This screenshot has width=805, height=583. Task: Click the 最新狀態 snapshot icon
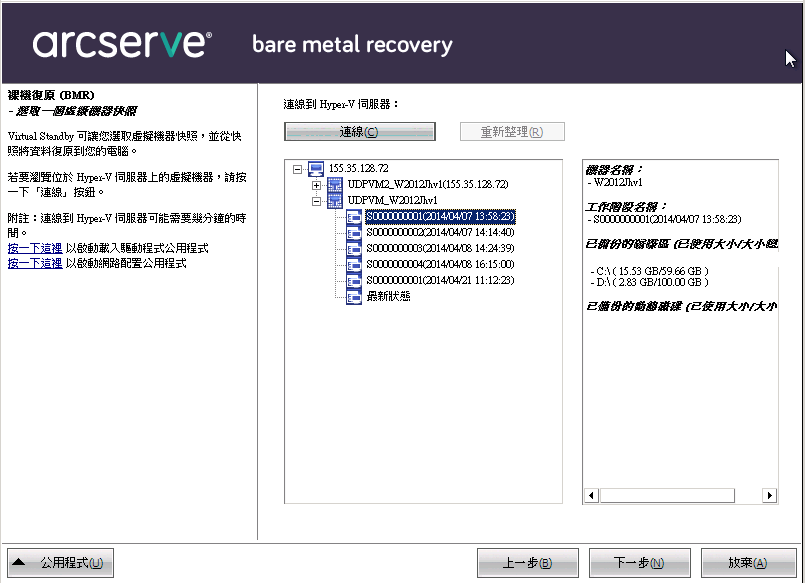(354, 296)
